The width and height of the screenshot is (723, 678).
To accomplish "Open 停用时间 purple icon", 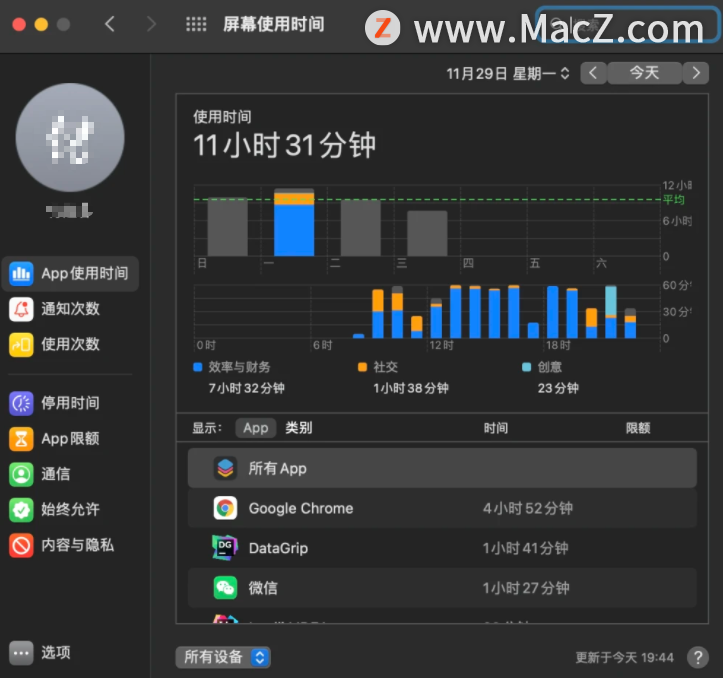I will pyautogui.click(x=21, y=403).
